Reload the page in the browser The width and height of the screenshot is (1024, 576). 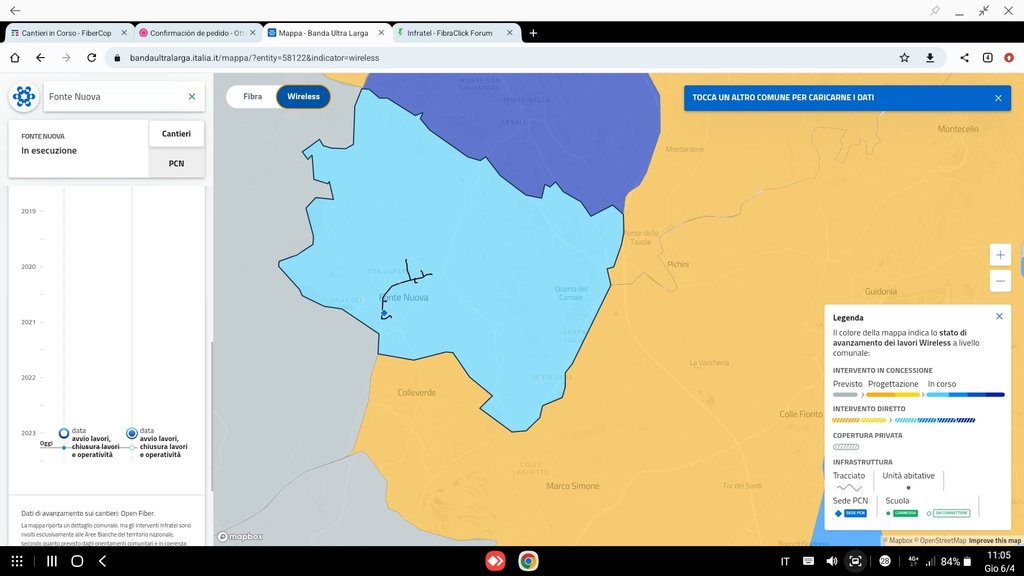coord(92,58)
